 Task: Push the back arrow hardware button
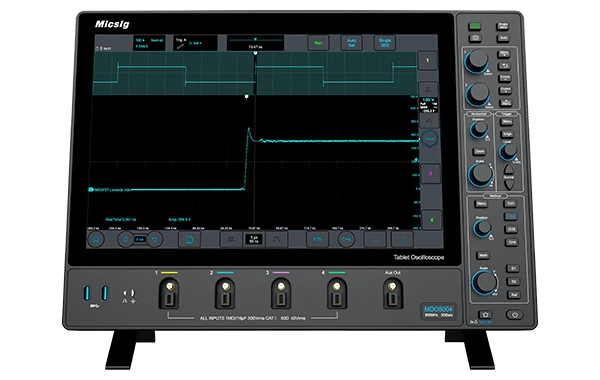point(505,66)
